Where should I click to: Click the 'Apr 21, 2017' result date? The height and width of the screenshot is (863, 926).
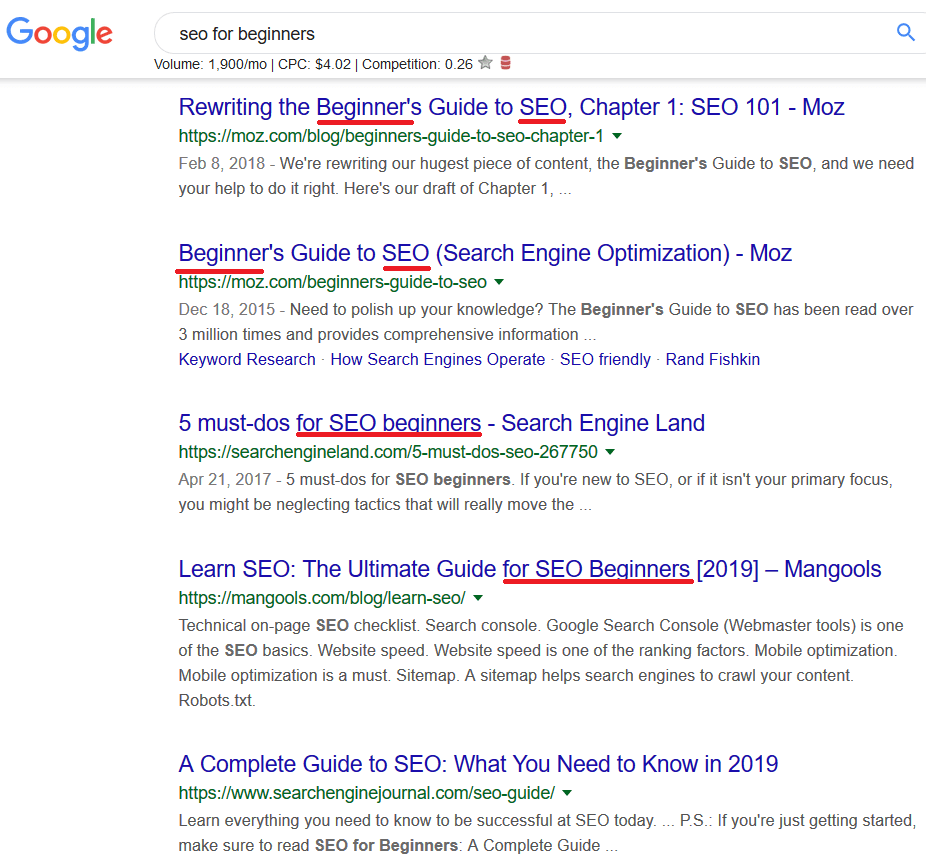[x=224, y=479]
